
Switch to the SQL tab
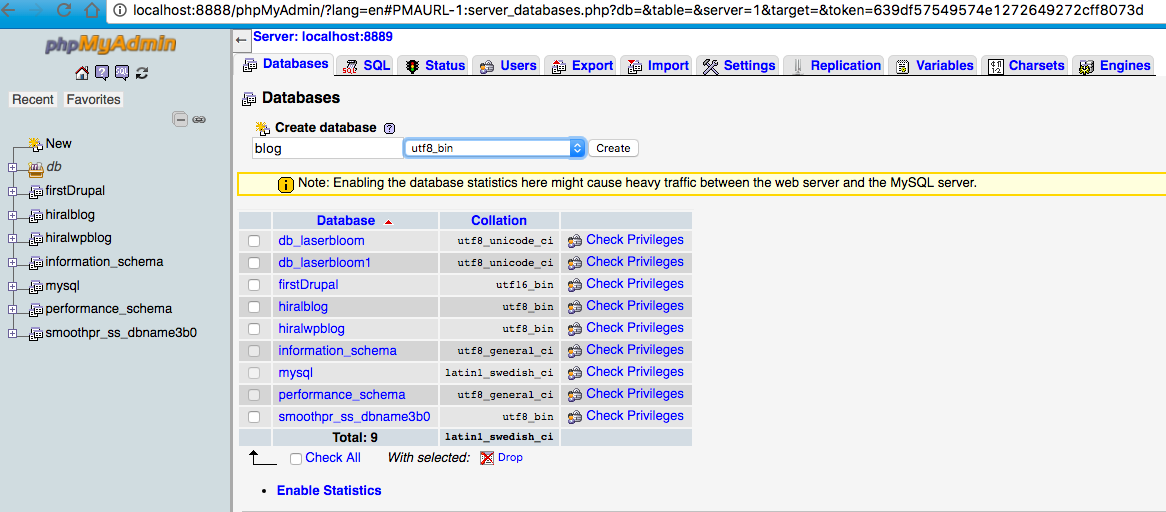click(365, 65)
